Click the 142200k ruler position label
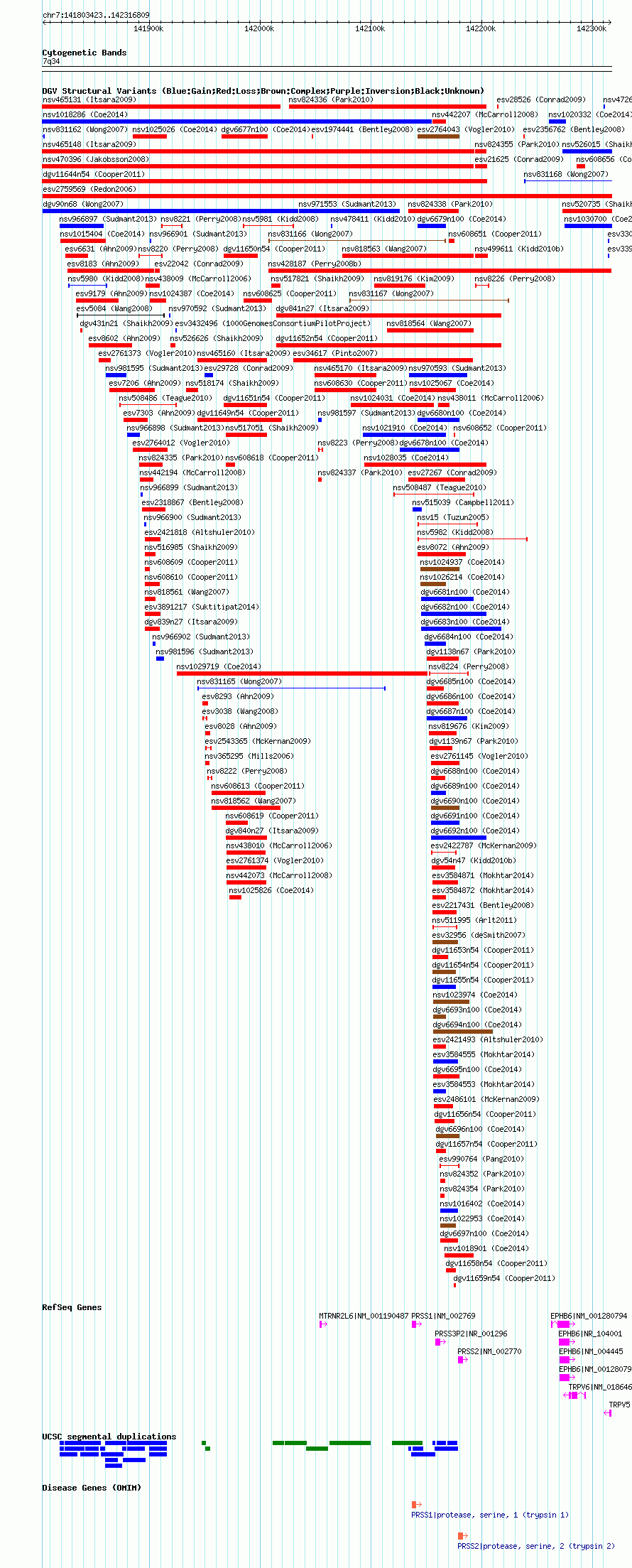The image size is (632, 1568). point(481,28)
